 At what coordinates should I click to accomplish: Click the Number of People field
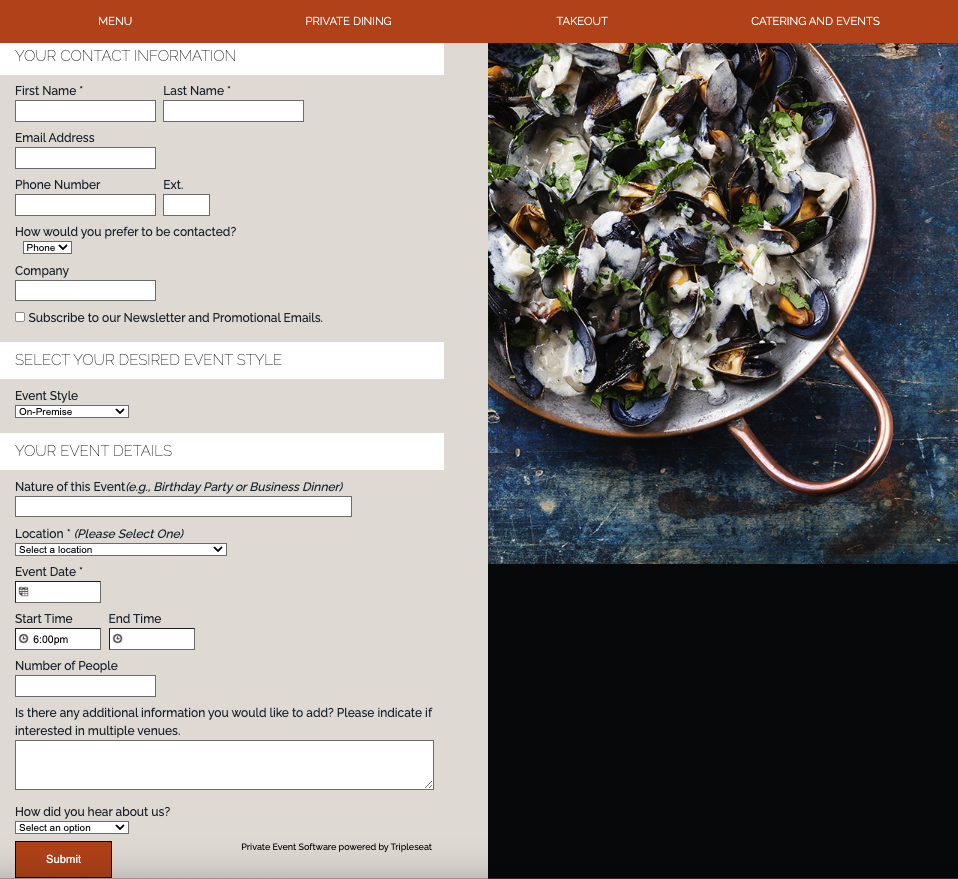(x=85, y=686)
